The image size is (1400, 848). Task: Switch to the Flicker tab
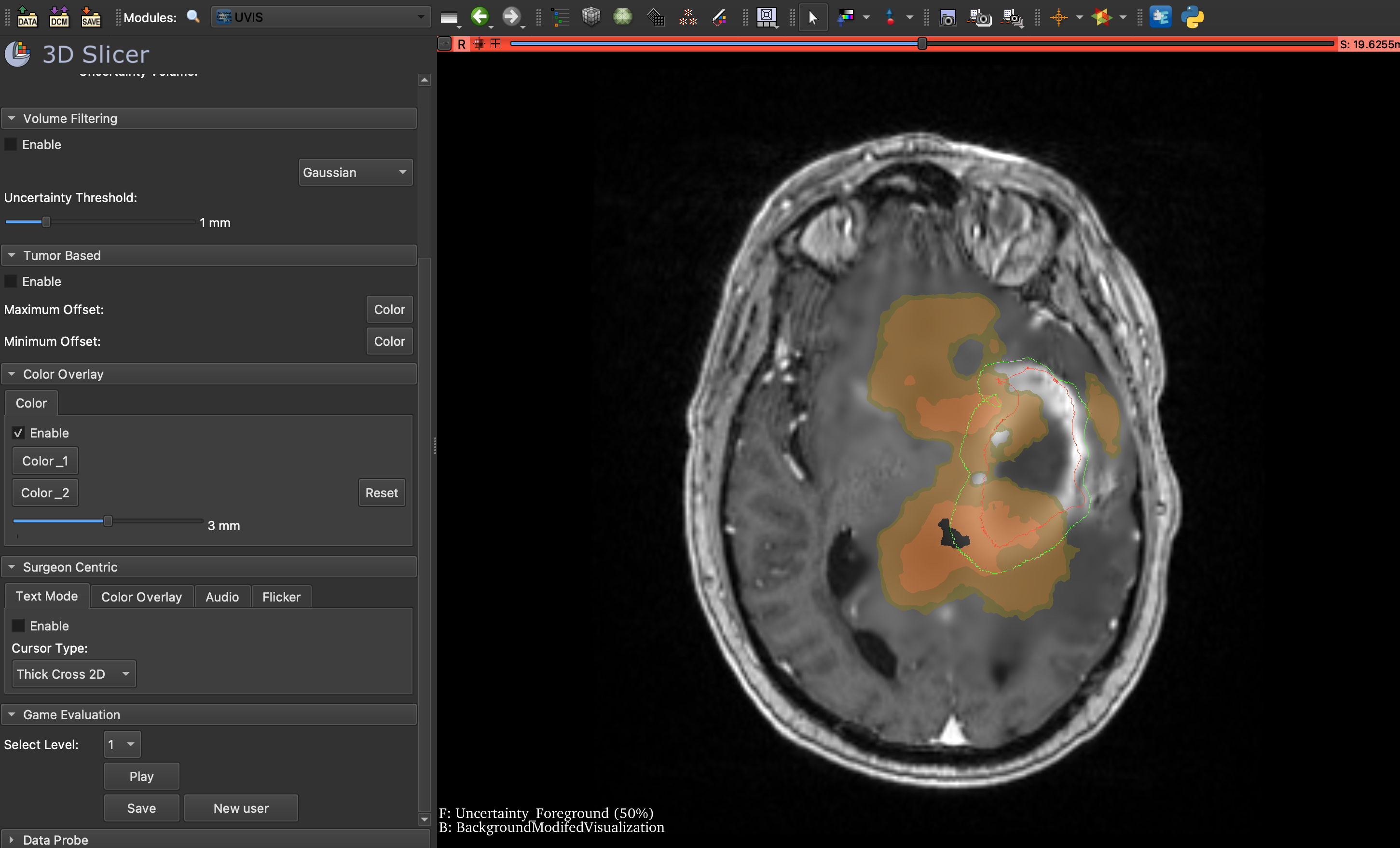click(281, 596)
